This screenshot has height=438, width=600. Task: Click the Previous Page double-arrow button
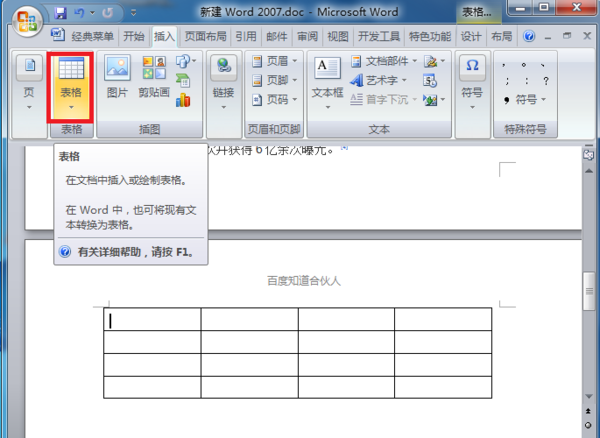point(589,411)
